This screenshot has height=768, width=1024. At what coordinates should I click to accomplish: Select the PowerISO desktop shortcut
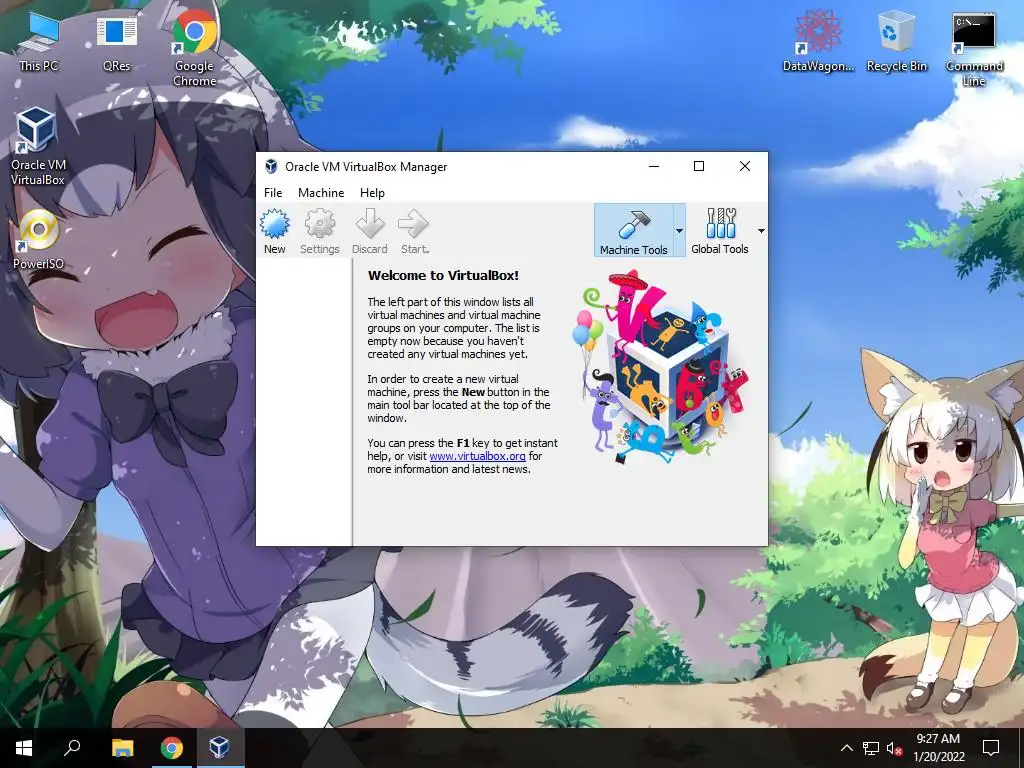click(39, 239)
